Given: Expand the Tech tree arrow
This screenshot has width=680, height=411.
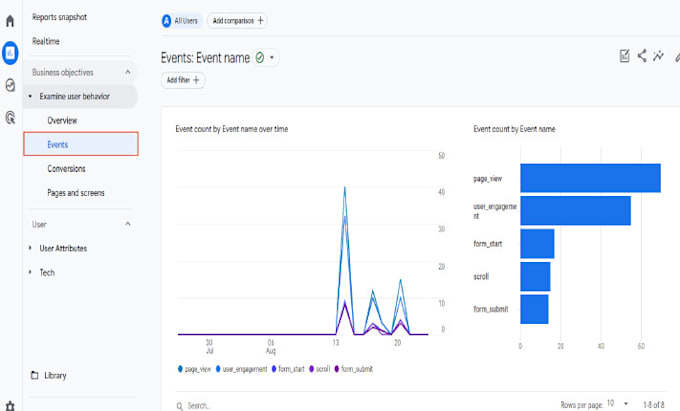Looking at the screenshot, I should tap(30, 272).
